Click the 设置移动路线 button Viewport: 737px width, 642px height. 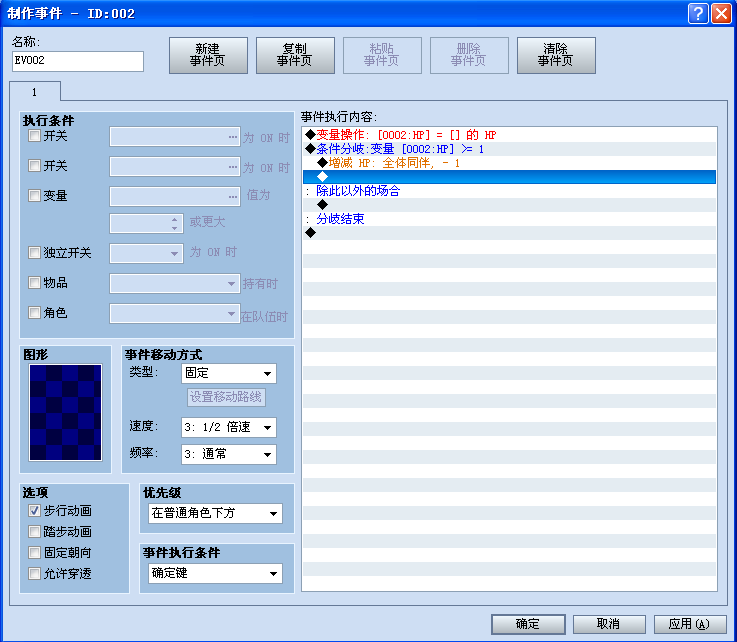[x=226, y=397]
